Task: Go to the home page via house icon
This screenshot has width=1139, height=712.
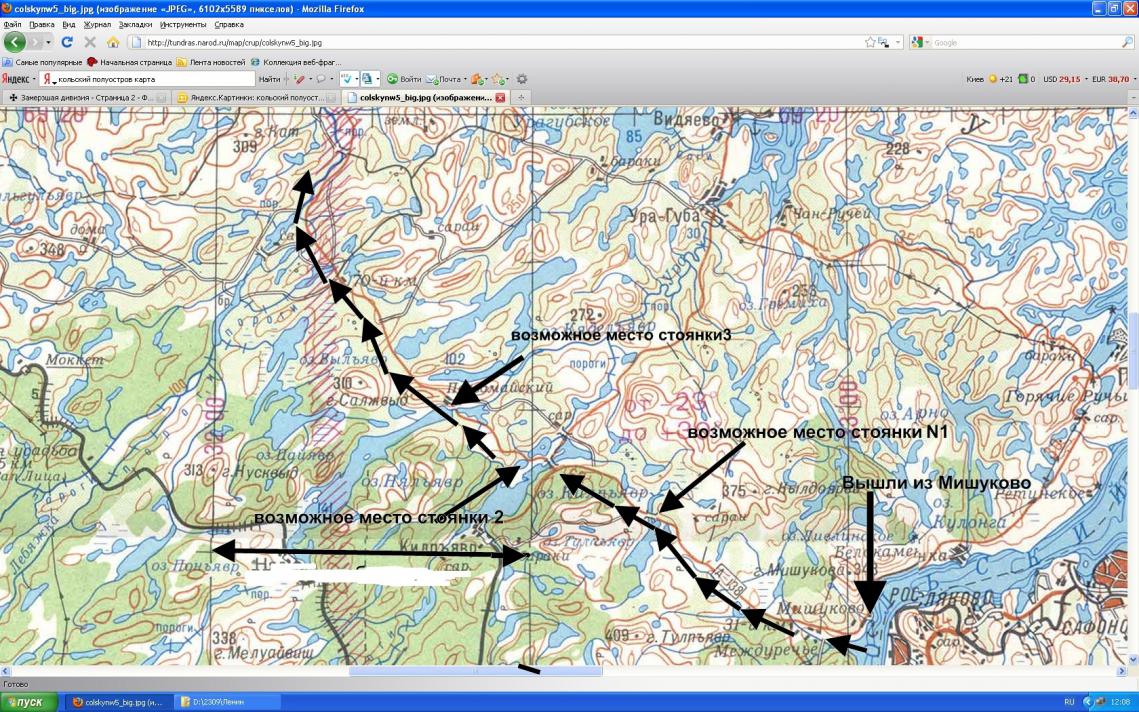Action: [113, 43]
